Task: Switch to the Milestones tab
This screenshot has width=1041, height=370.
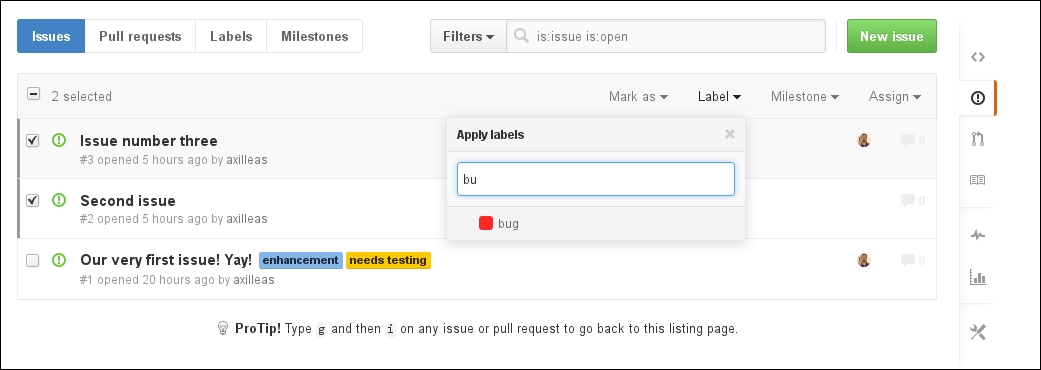Action: (x=315, y=37)
